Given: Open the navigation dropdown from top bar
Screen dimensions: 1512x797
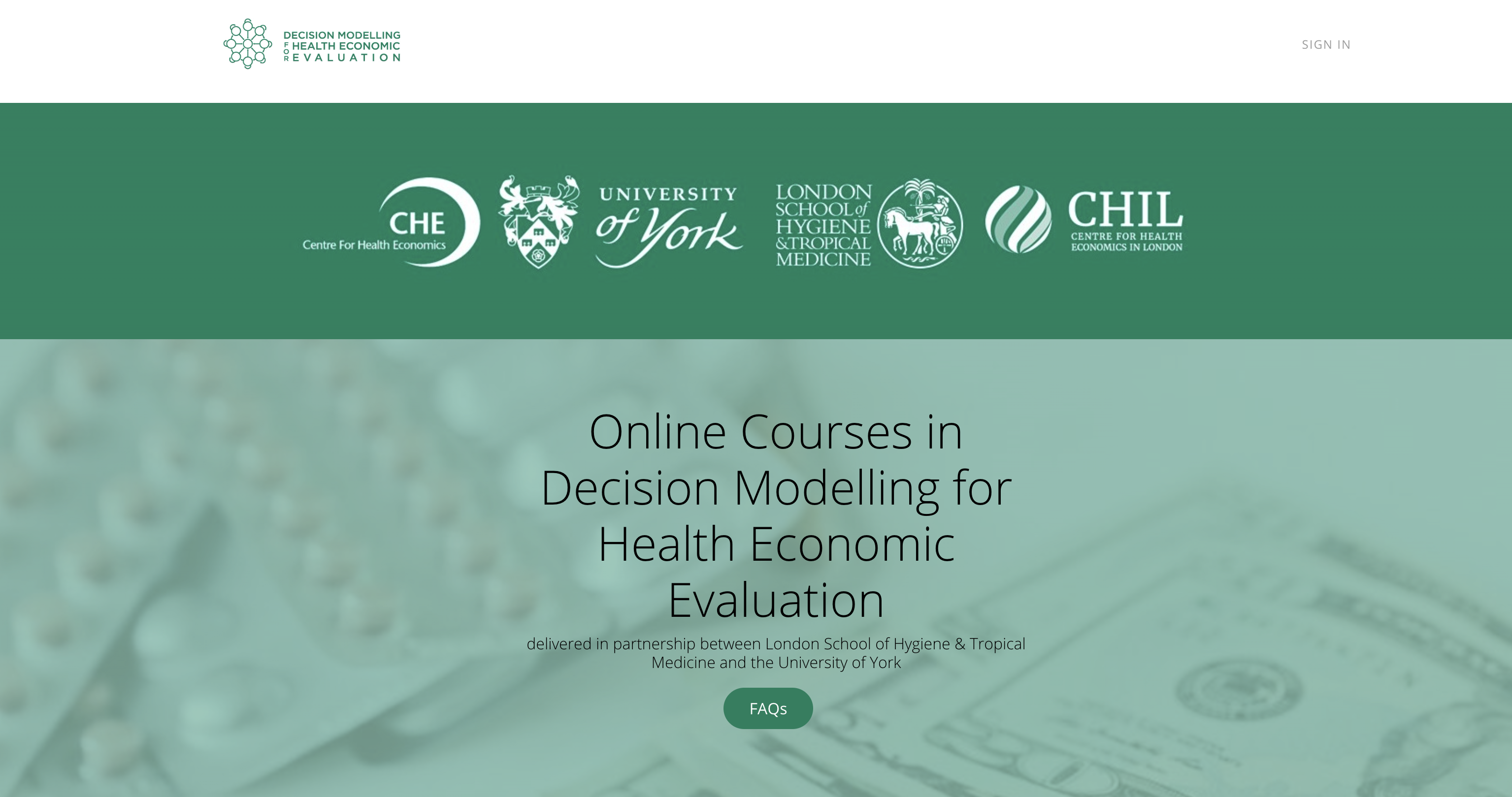Looking at the screenshot, I should click(1325, 44).
